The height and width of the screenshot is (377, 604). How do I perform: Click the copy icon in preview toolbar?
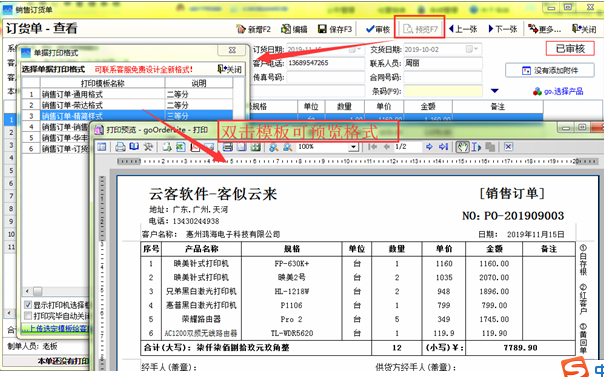490,147
